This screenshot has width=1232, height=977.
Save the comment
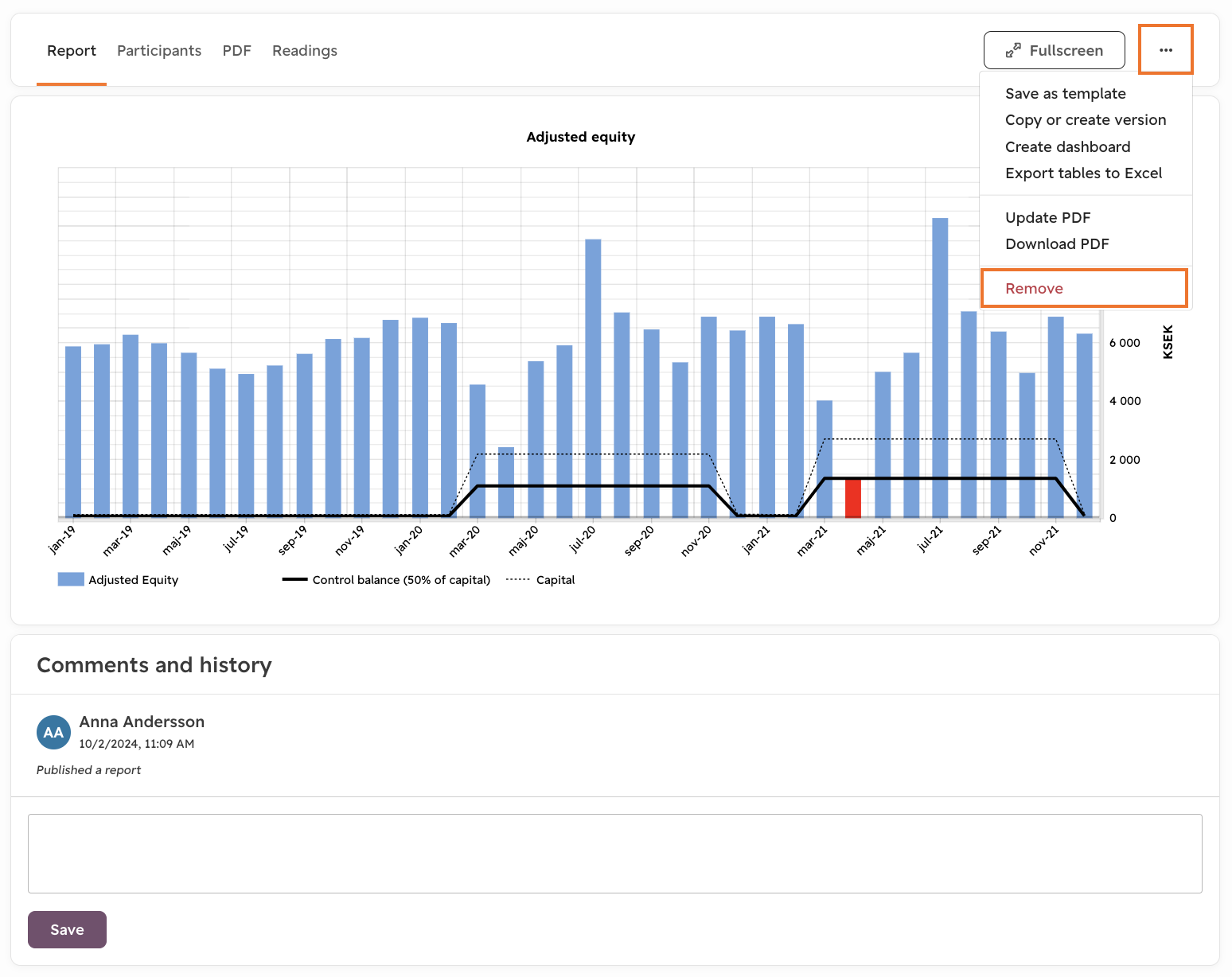pos(67,929)
